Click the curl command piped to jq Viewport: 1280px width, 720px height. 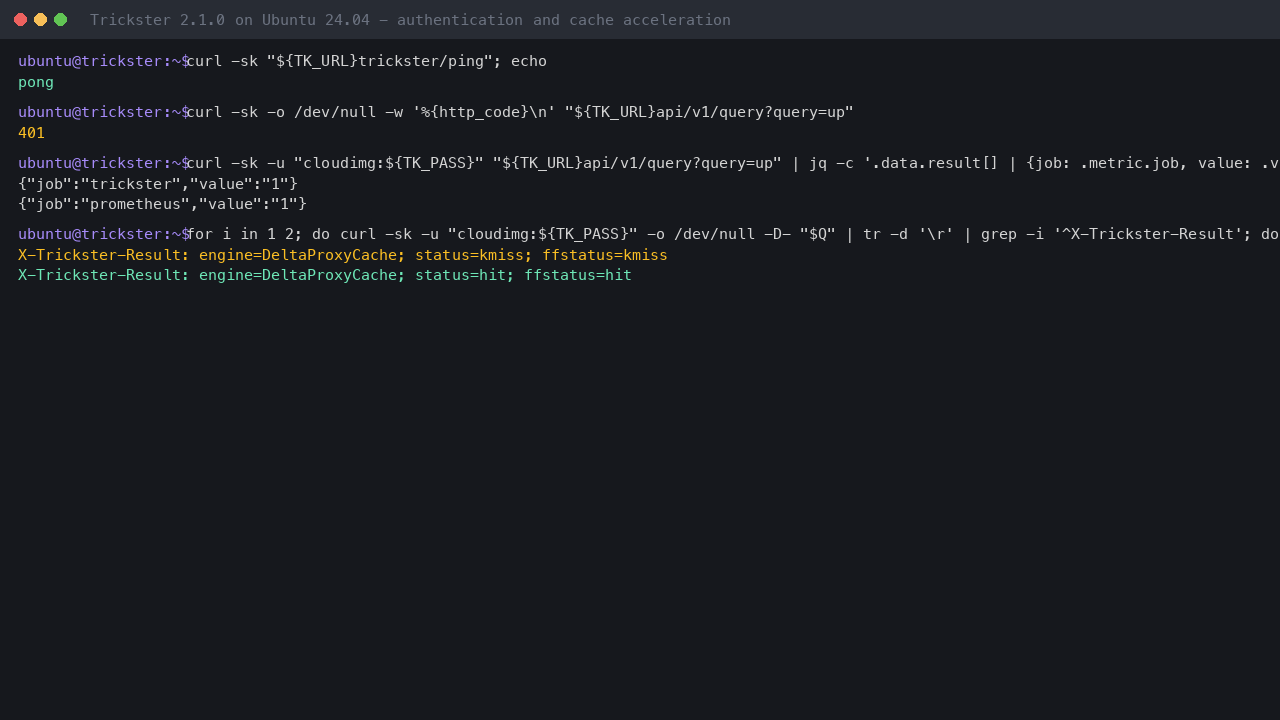click(x=733, y=163)
